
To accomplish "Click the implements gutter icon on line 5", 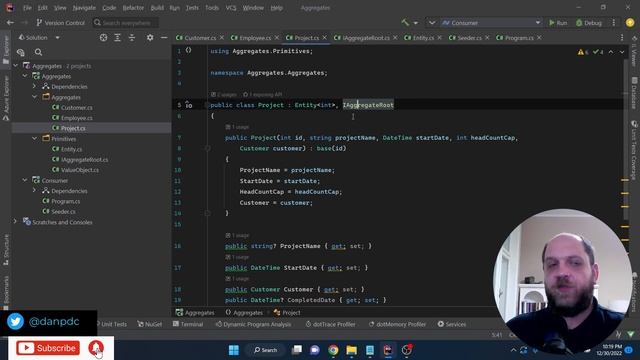I will (x=188, y=105).
